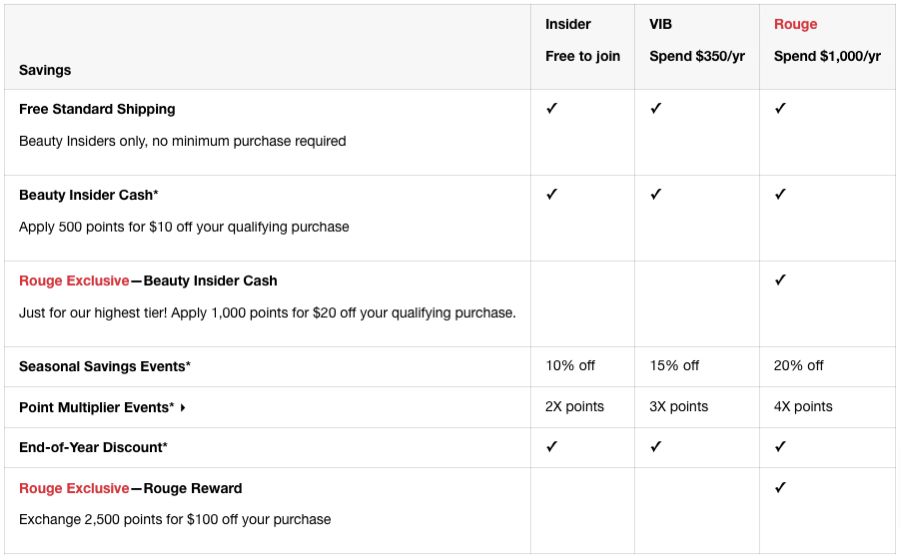Expand the Point Multiplier Events arrow
Viewport: 900px width, 556px height.
[x=183, y=408]
